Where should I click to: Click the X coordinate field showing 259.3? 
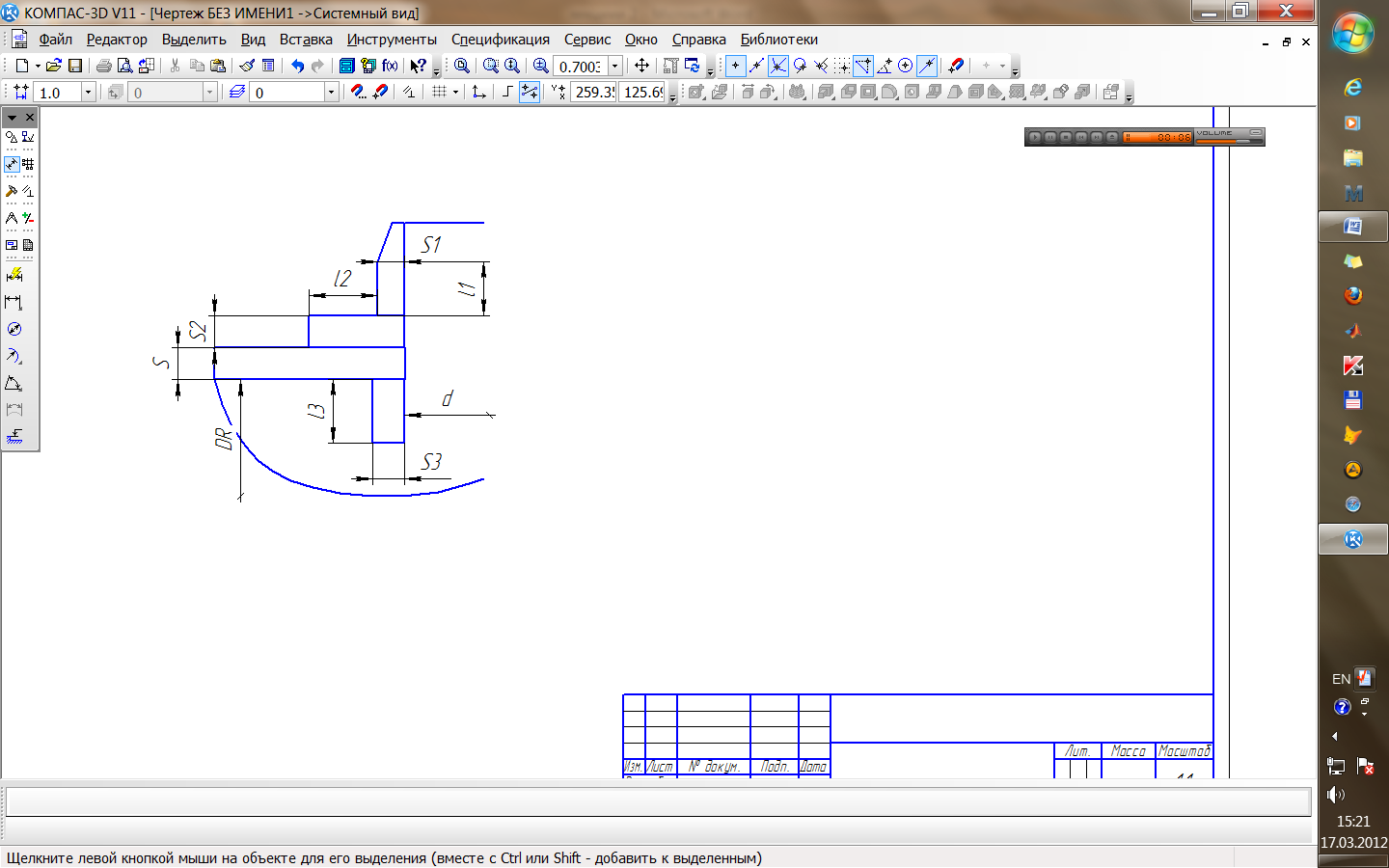(x=593, y=92)
